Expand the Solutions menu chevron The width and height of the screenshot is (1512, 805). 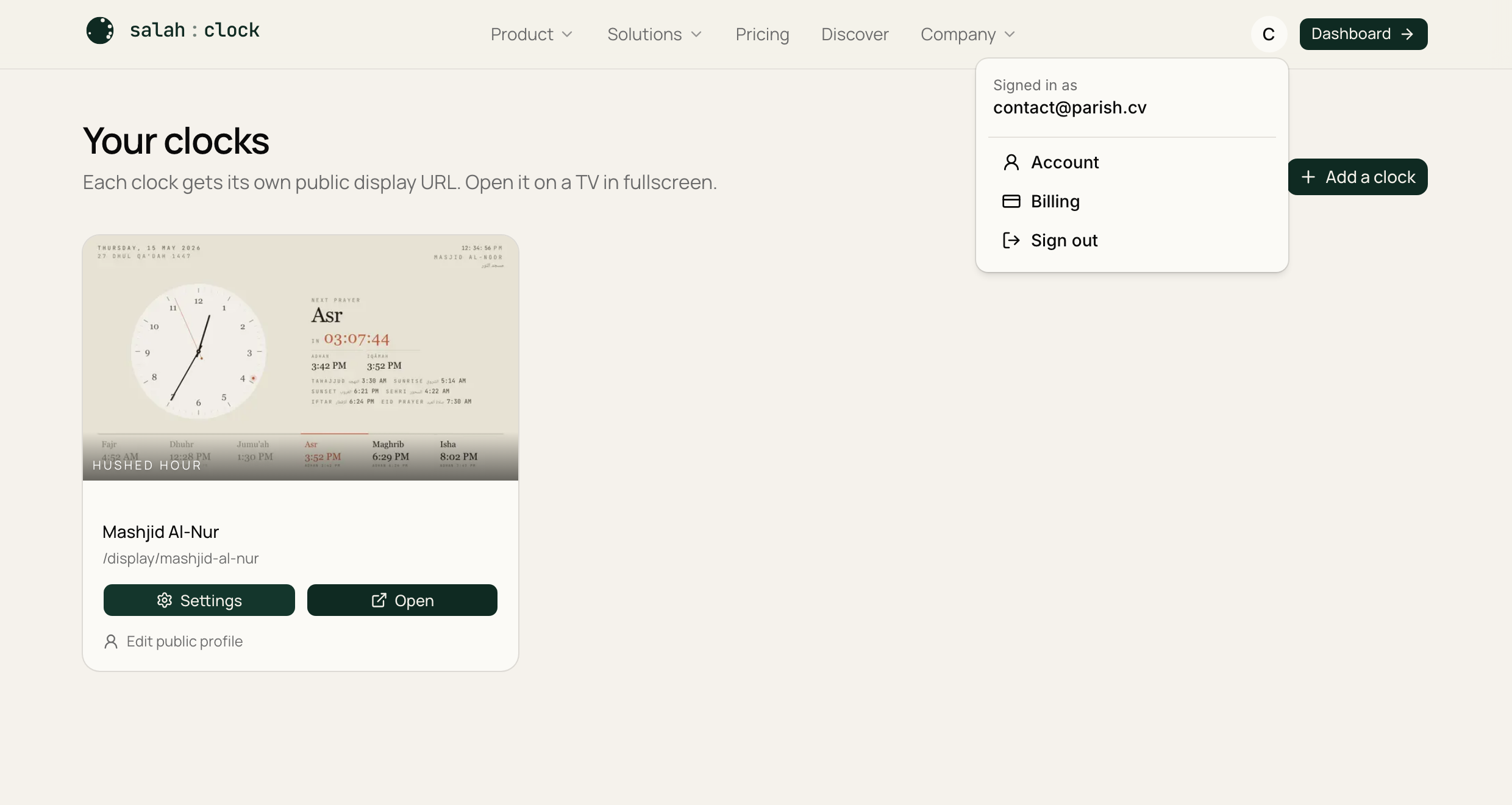(696, 34)
